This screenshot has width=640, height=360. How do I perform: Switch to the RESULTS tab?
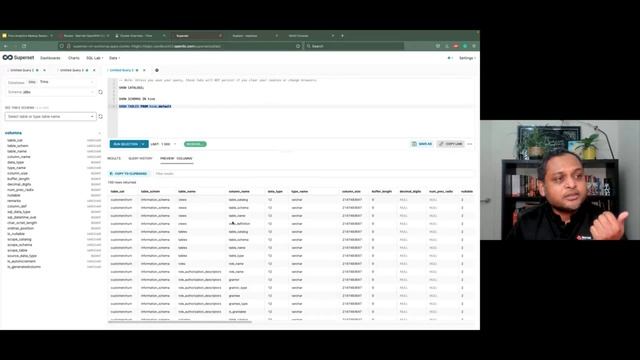[x=114, y=158]
